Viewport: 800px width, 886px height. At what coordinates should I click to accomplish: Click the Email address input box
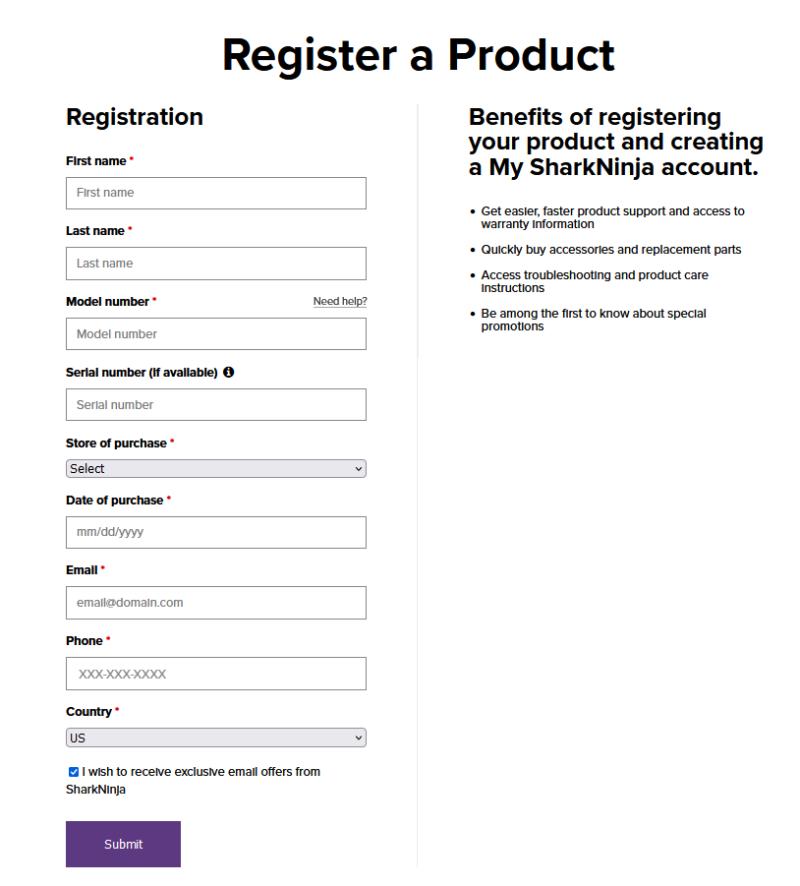[216, 603]
